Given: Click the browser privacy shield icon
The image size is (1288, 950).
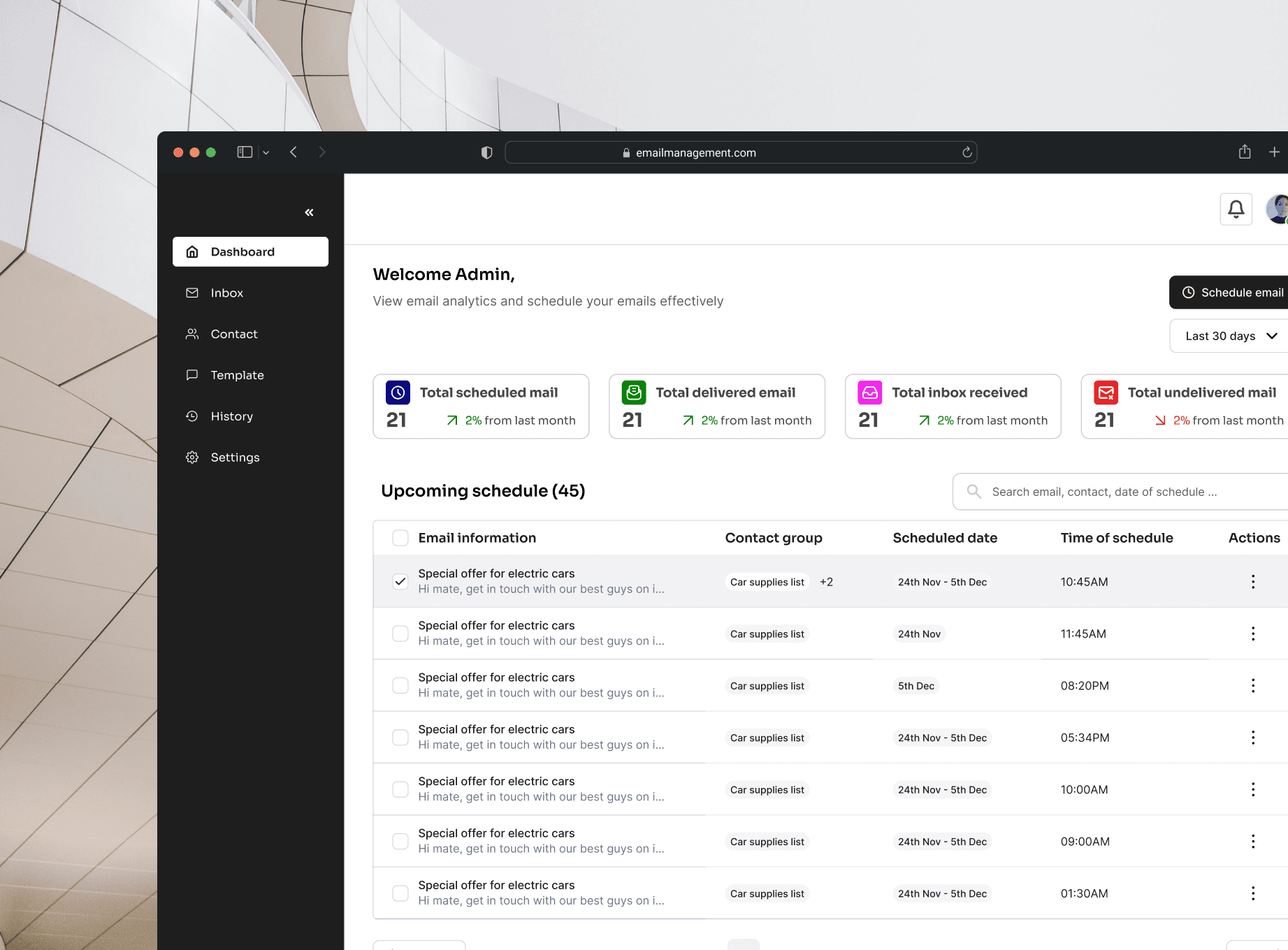Looking at the screenshot, I should tap(487, 152).
